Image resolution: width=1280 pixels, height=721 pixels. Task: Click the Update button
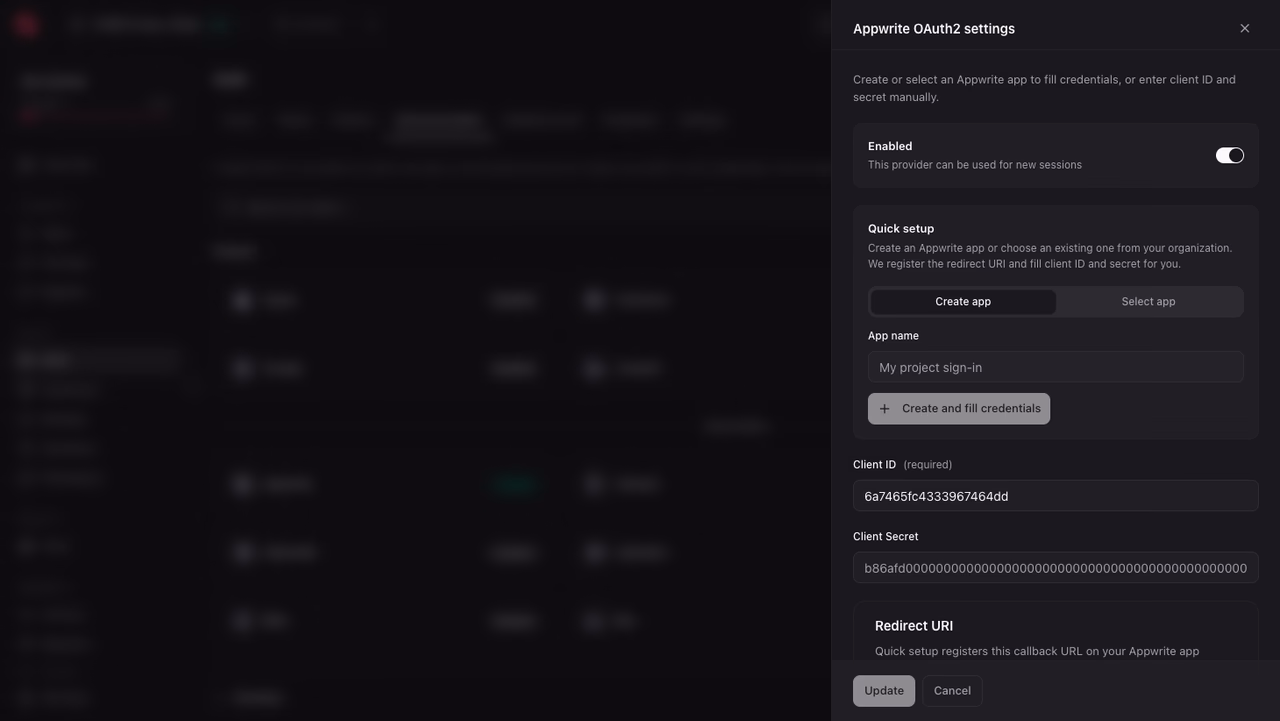[x=884, y=691]
